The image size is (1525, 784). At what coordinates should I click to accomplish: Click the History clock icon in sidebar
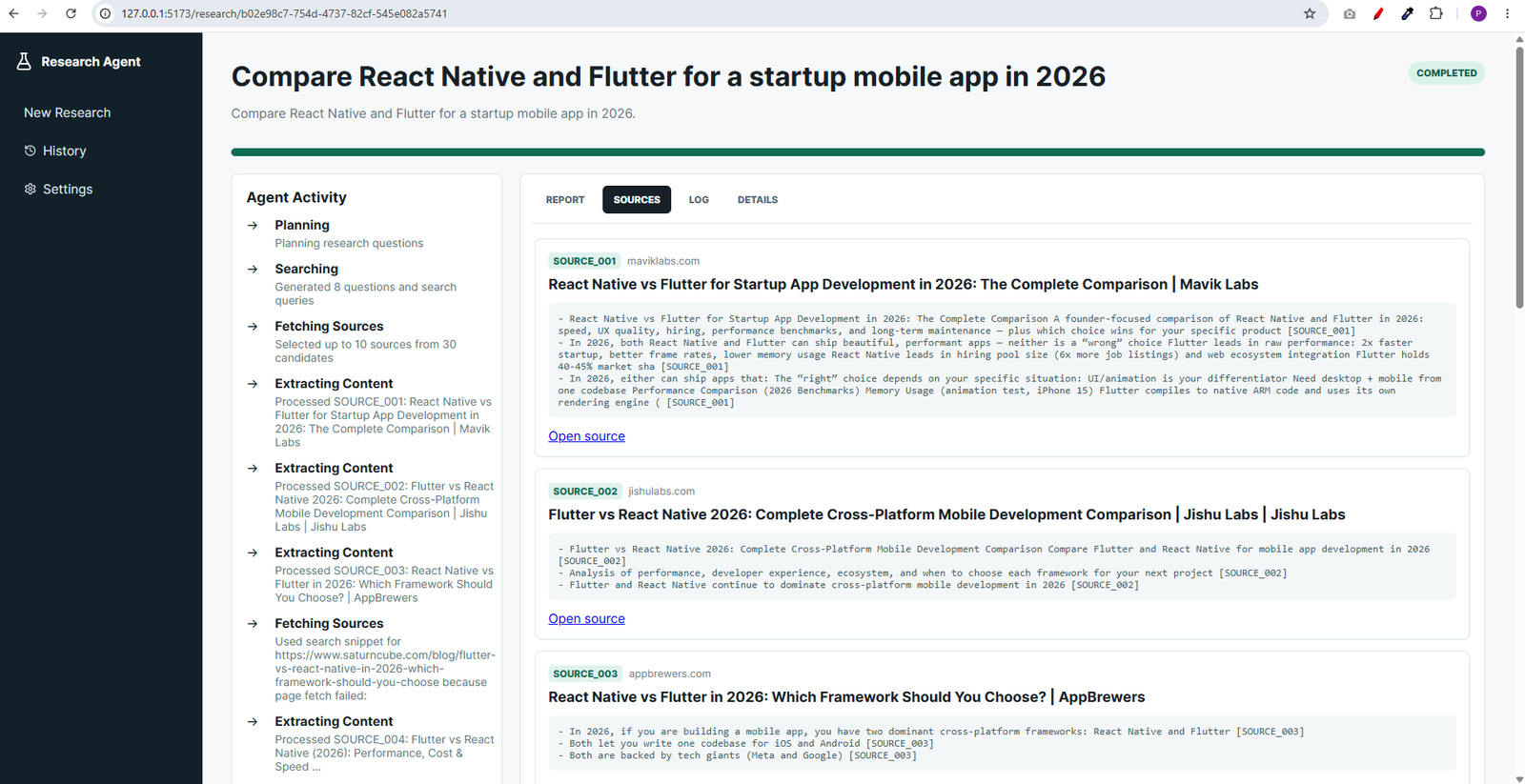click(x=30, y=151)
